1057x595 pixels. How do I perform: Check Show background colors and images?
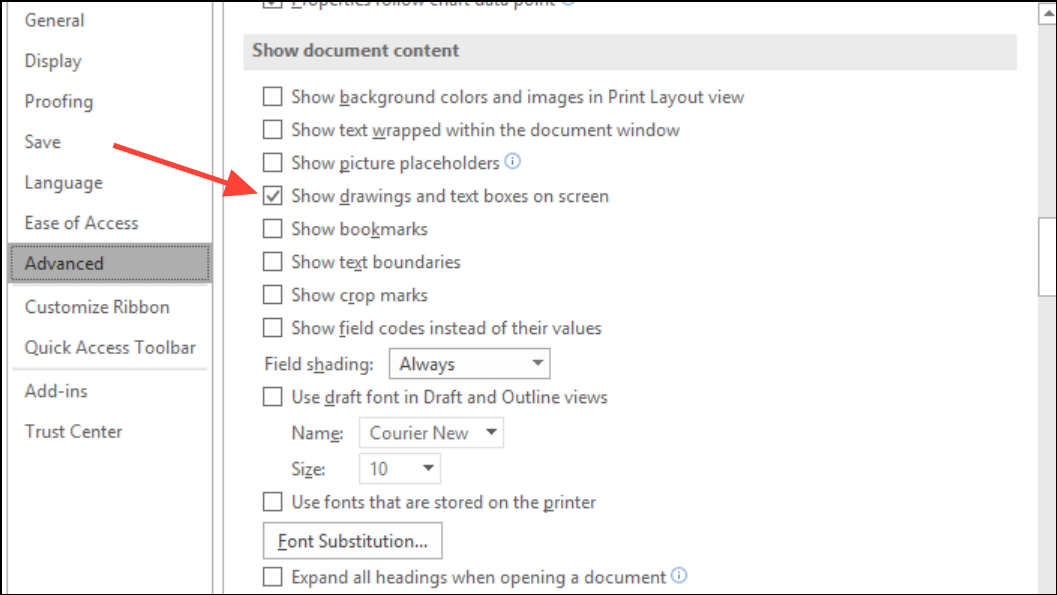pyautogui.click(x=272, y=97)
